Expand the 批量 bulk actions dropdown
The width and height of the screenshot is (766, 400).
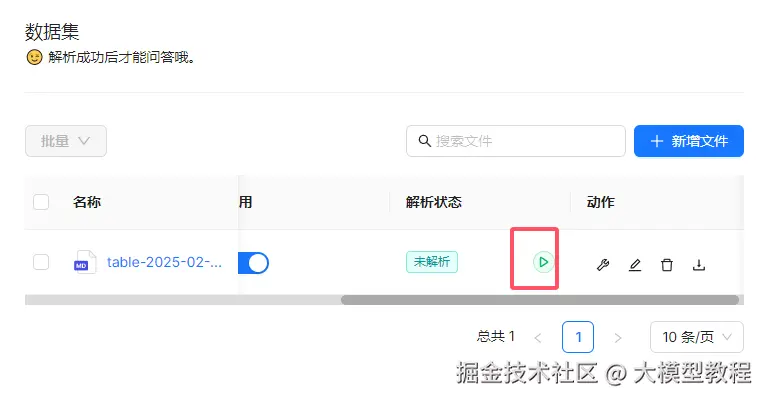66,141
